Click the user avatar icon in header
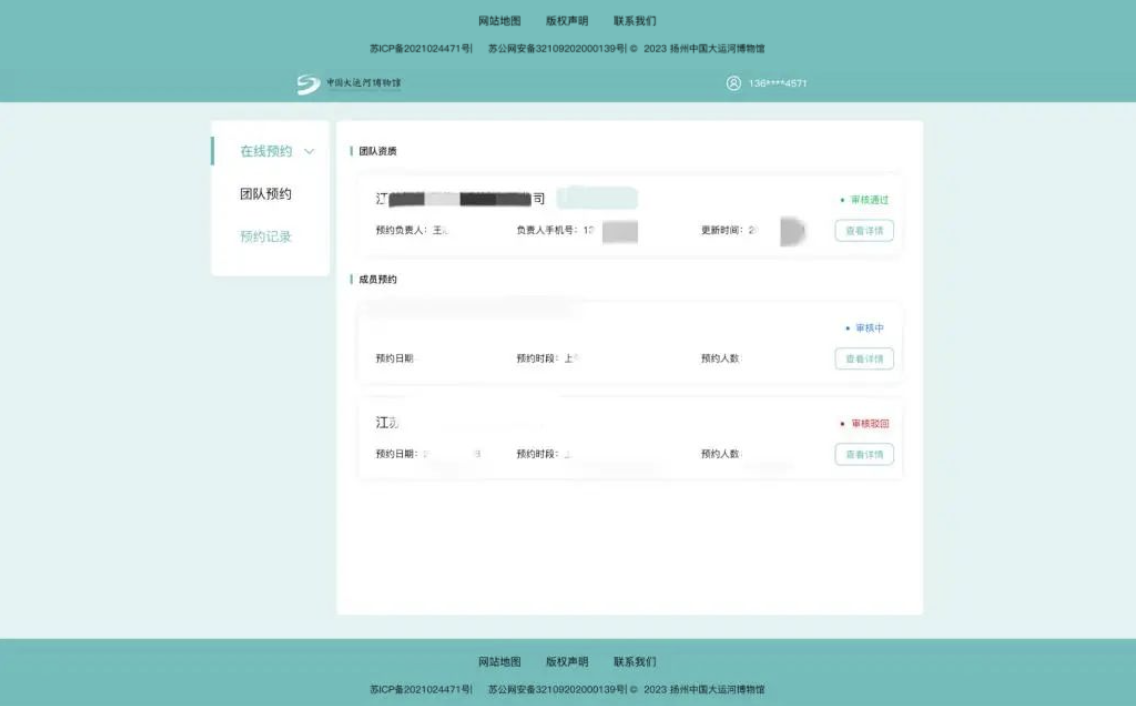The width and height of the screenshot is (1136, 706). [x=734, y=83]
